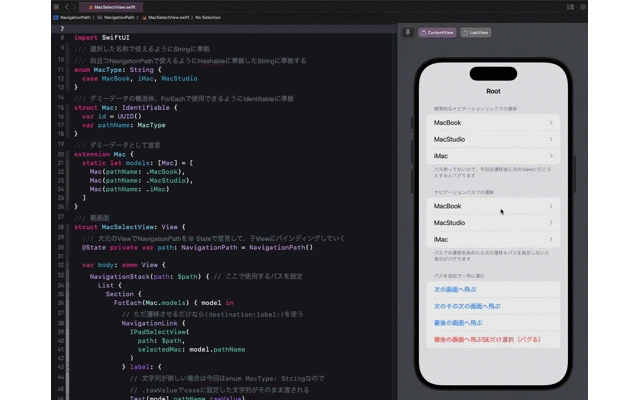Click IPadSelectView( code line

(160, 332)
